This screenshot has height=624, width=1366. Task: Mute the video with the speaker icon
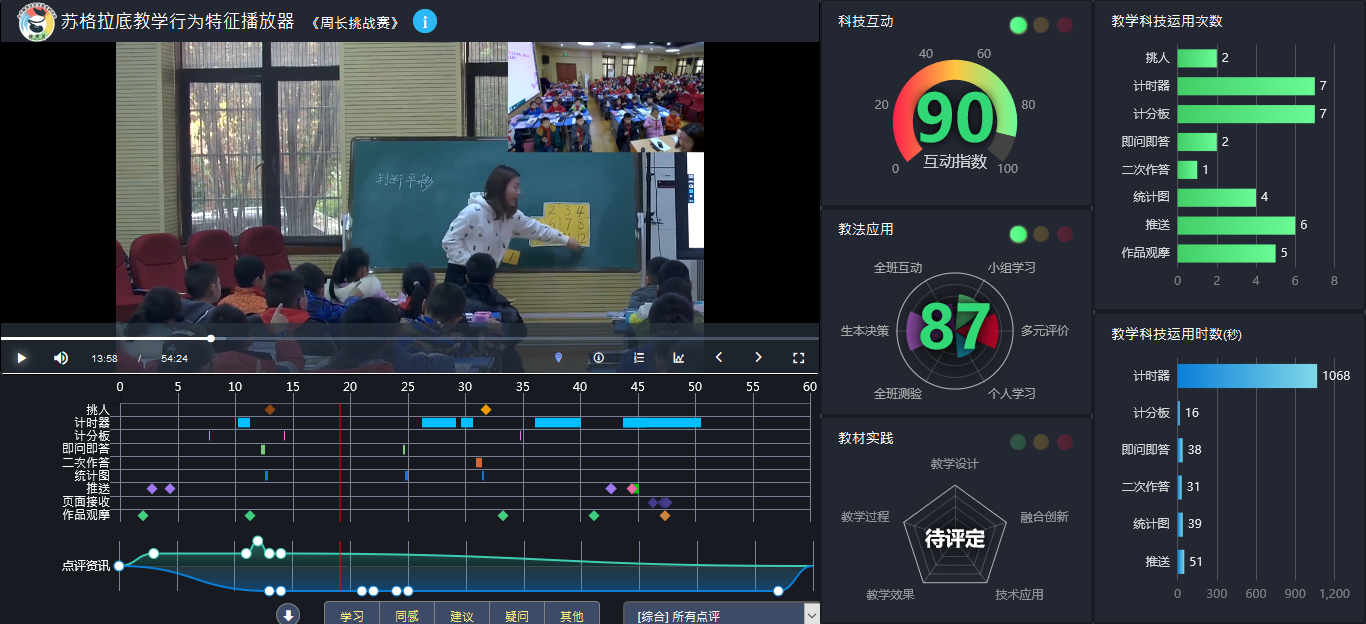point(61,358)
